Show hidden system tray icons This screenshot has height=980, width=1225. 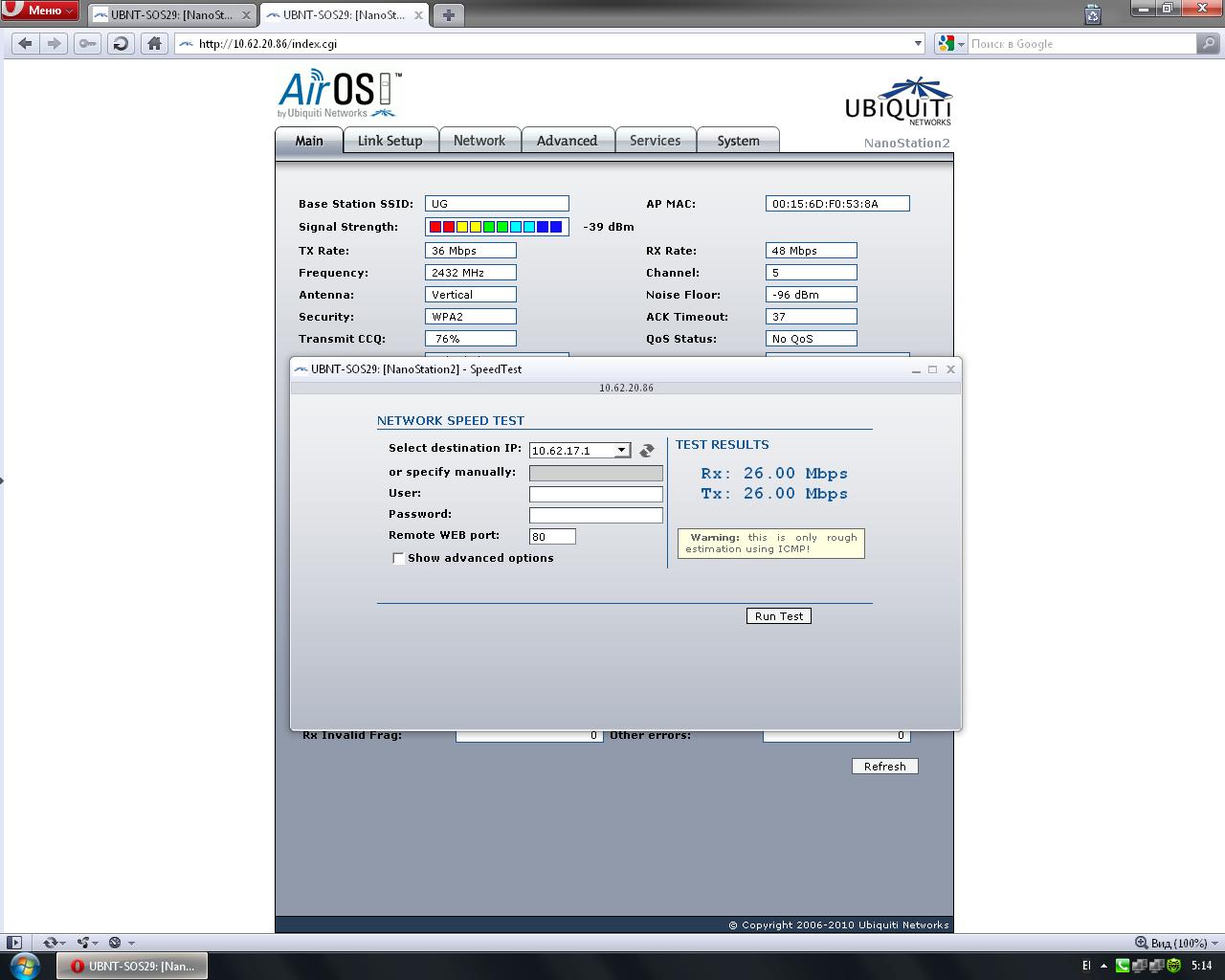[x=1103, y=966]
